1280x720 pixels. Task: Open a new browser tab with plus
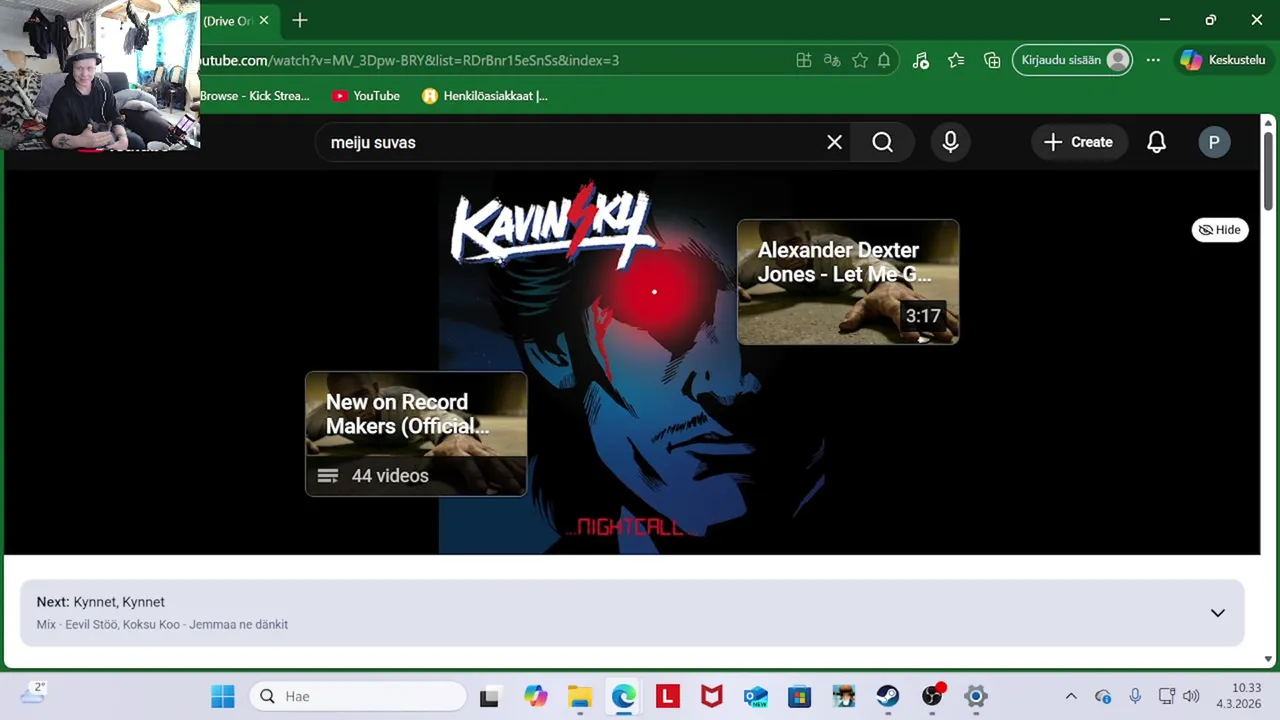click(x=299, y=20)
